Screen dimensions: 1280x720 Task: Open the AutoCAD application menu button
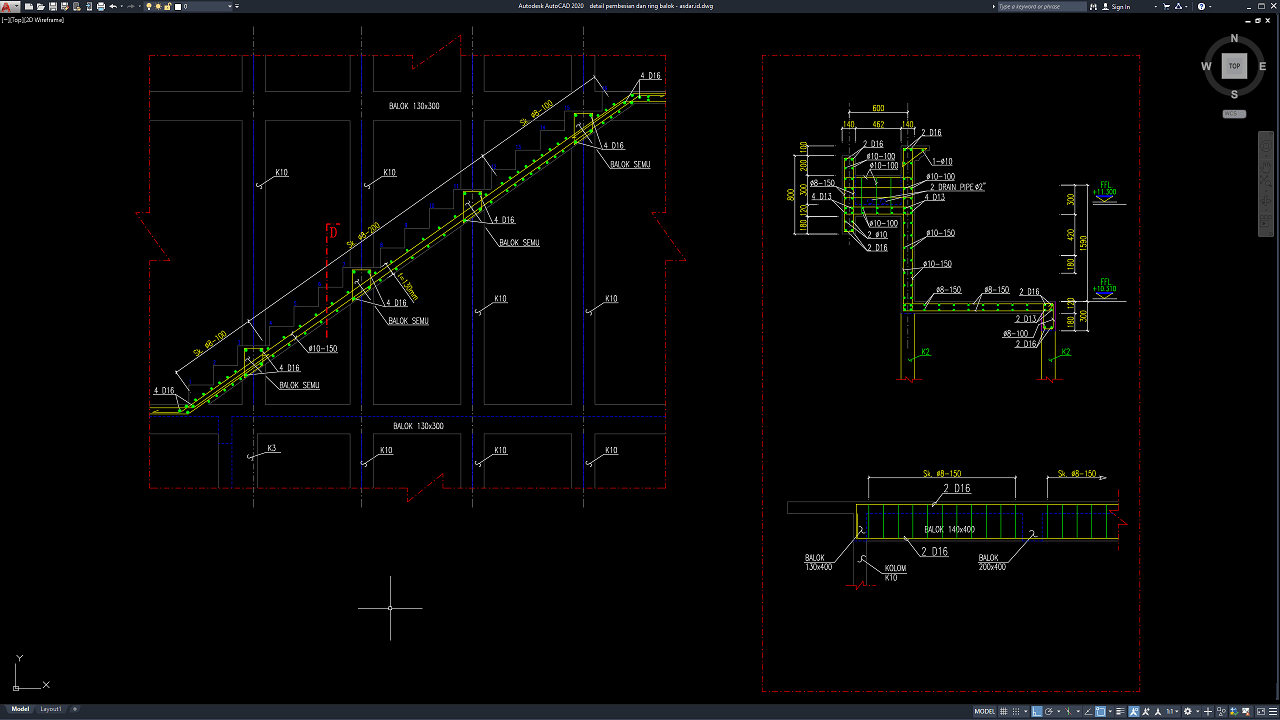[x=9, y=6]
